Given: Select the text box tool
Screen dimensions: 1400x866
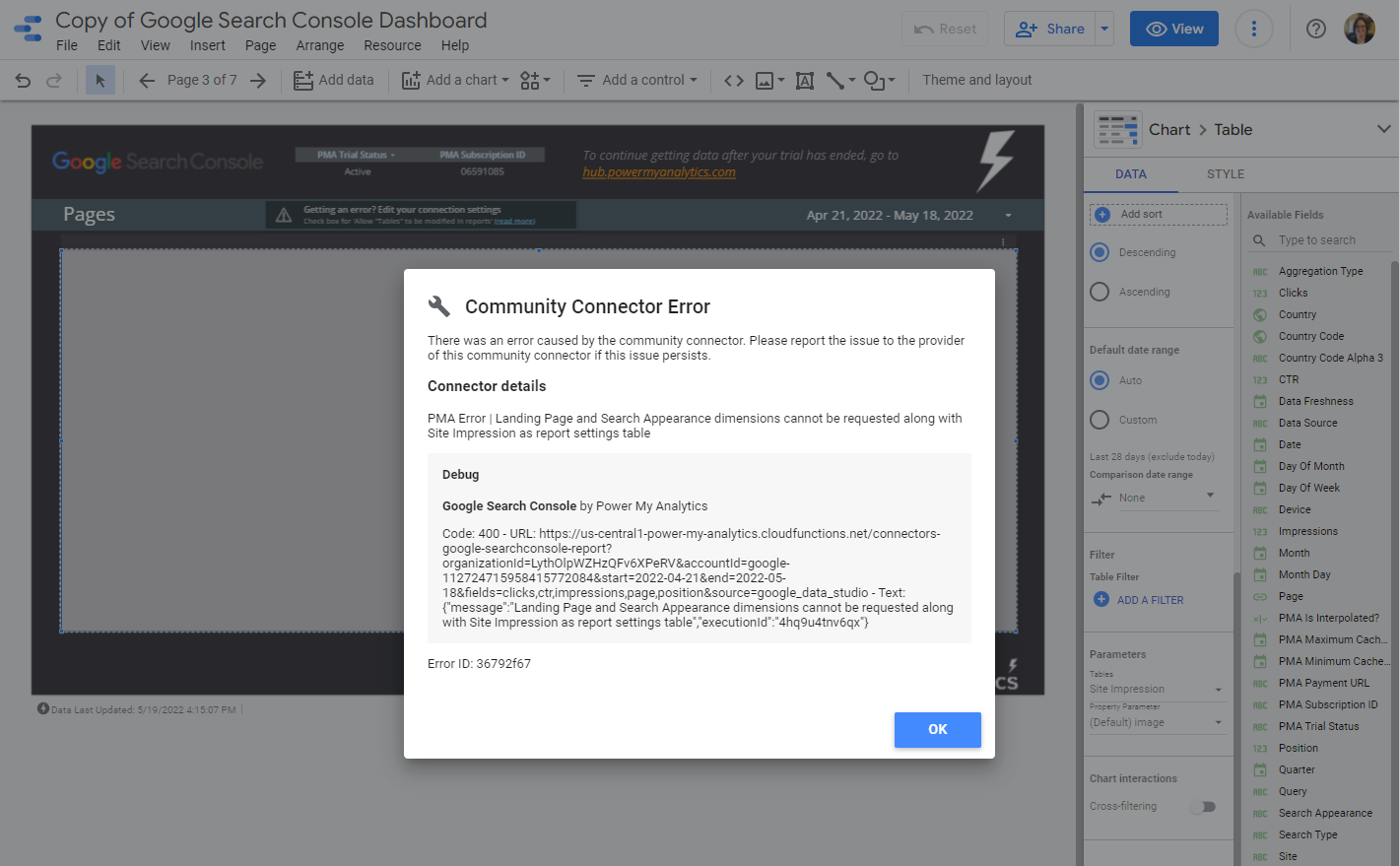Looking at the screenshot, I should (805, 81).
